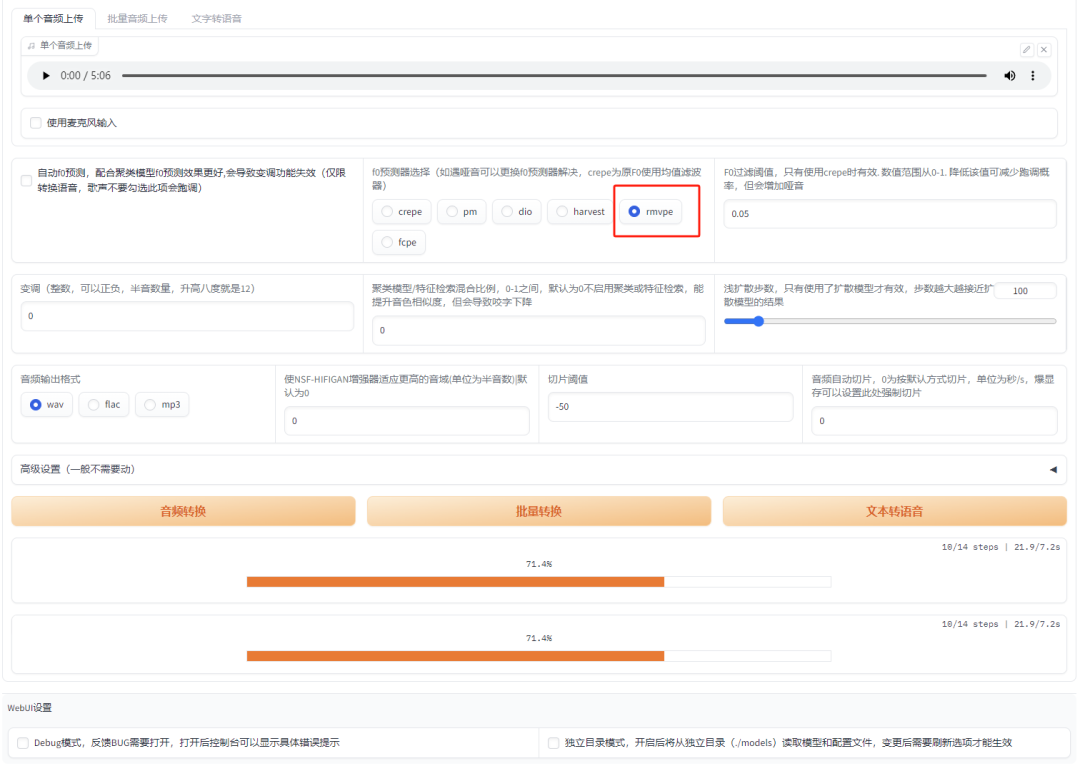Expand the 高级设置 section
The image size is (1080, 771).
pos(539,469)
